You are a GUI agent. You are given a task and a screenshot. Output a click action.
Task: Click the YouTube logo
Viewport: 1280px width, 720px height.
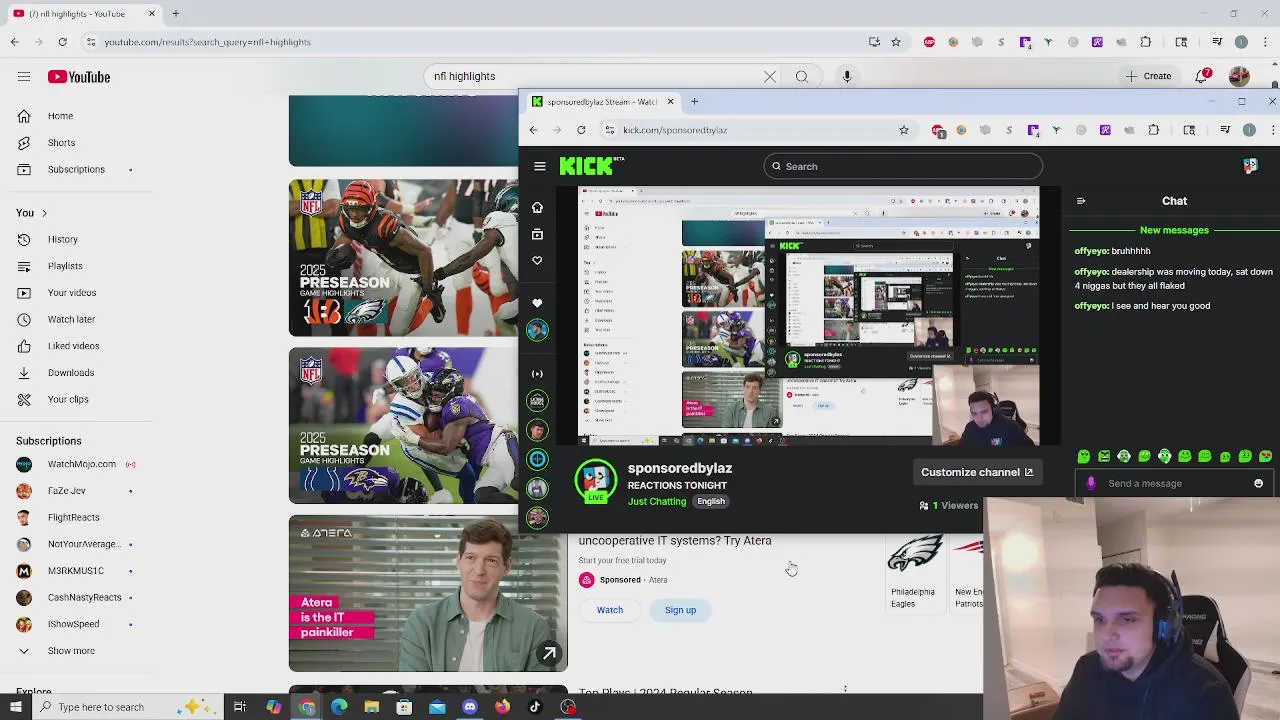(78, 77)
